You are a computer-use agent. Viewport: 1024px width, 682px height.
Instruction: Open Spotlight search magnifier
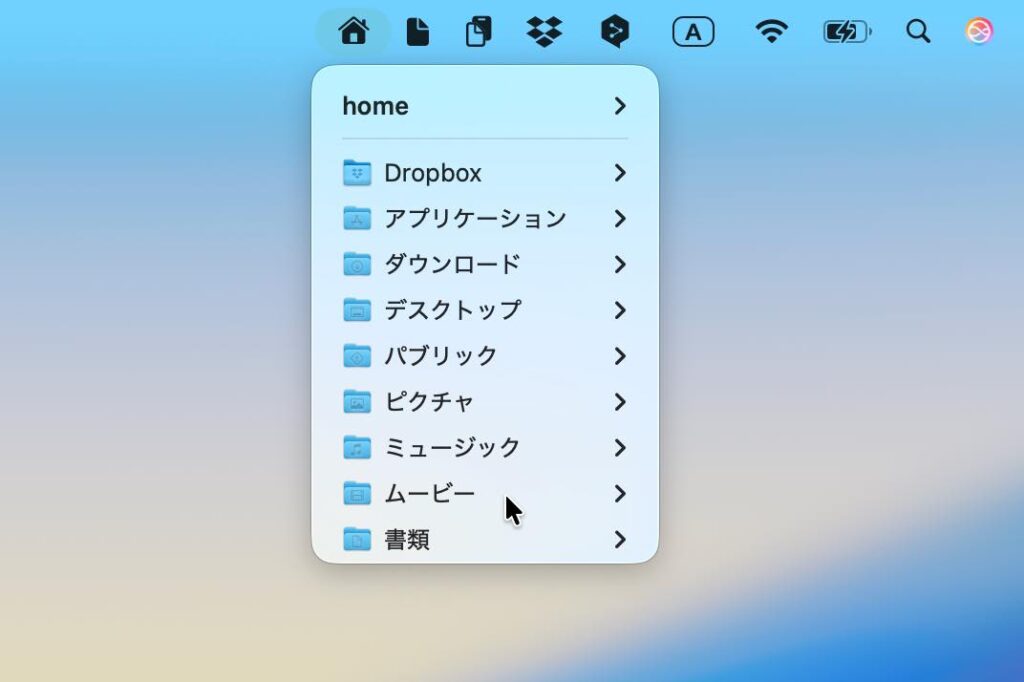point(918,32)
